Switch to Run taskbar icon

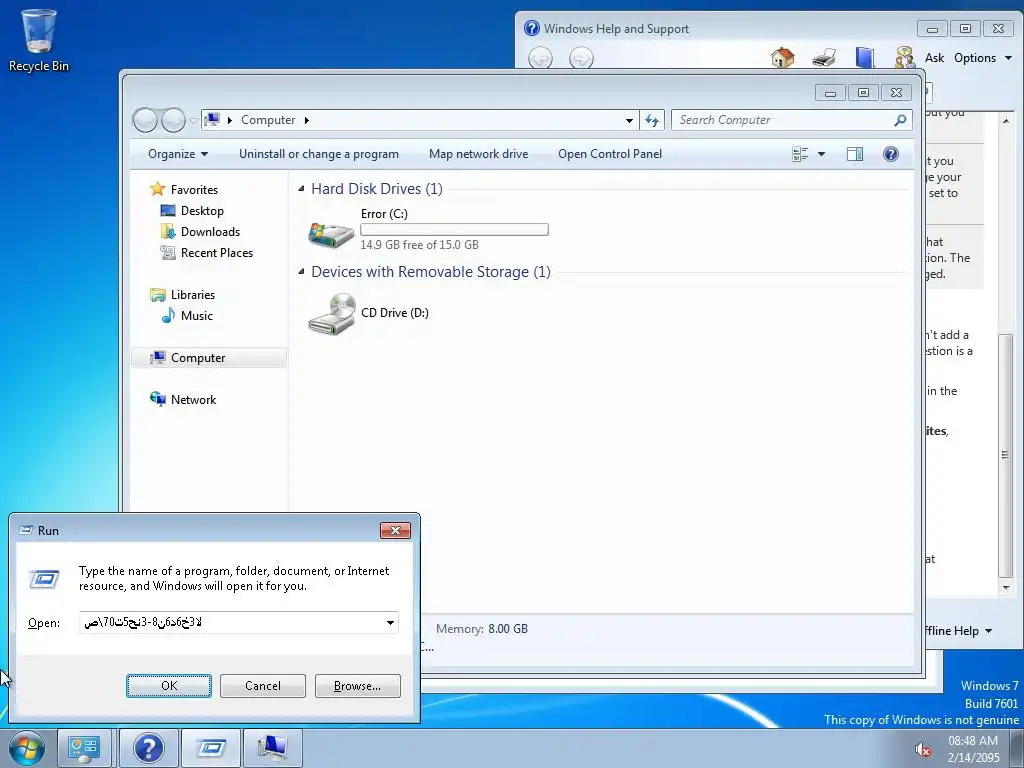(210, 748)
